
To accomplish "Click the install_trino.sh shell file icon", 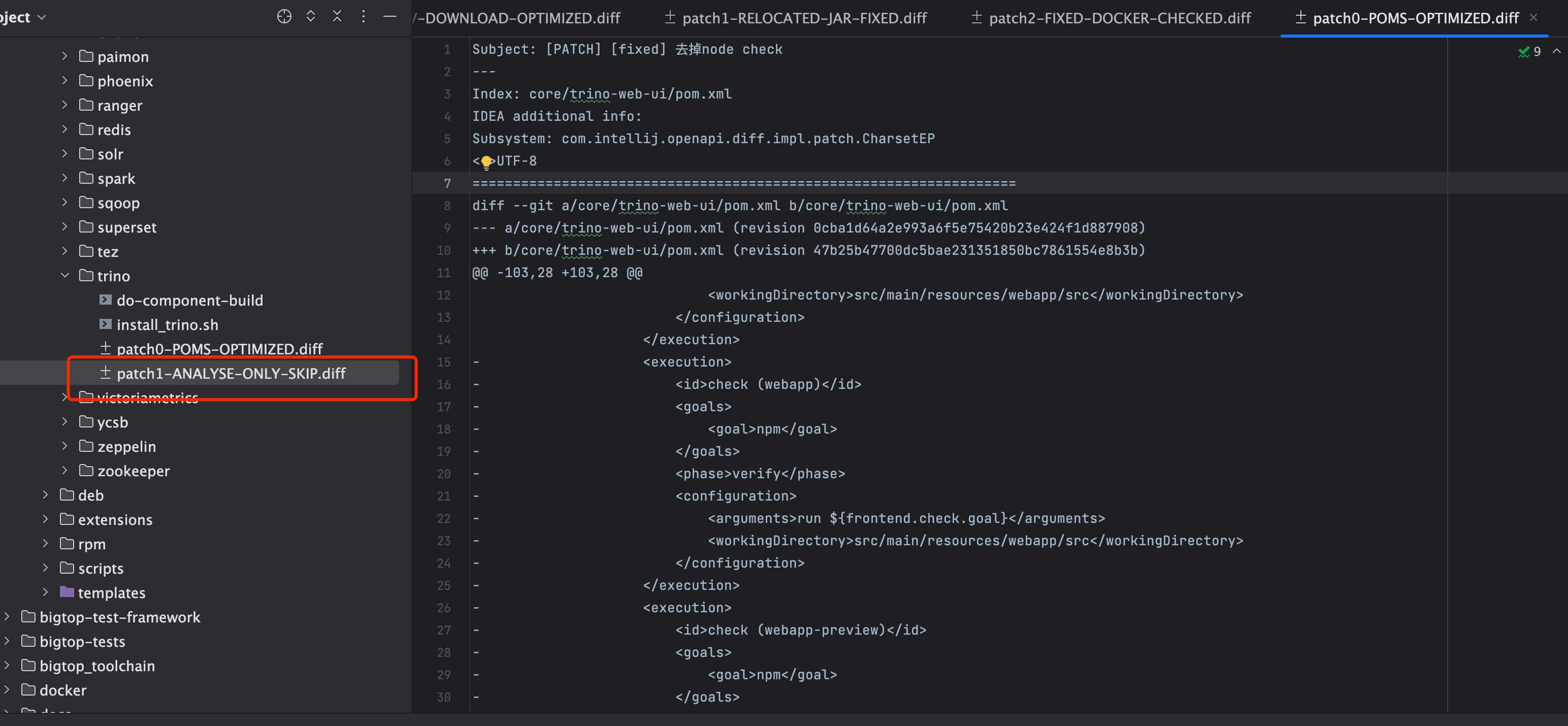I will click(x=105, y=324).
